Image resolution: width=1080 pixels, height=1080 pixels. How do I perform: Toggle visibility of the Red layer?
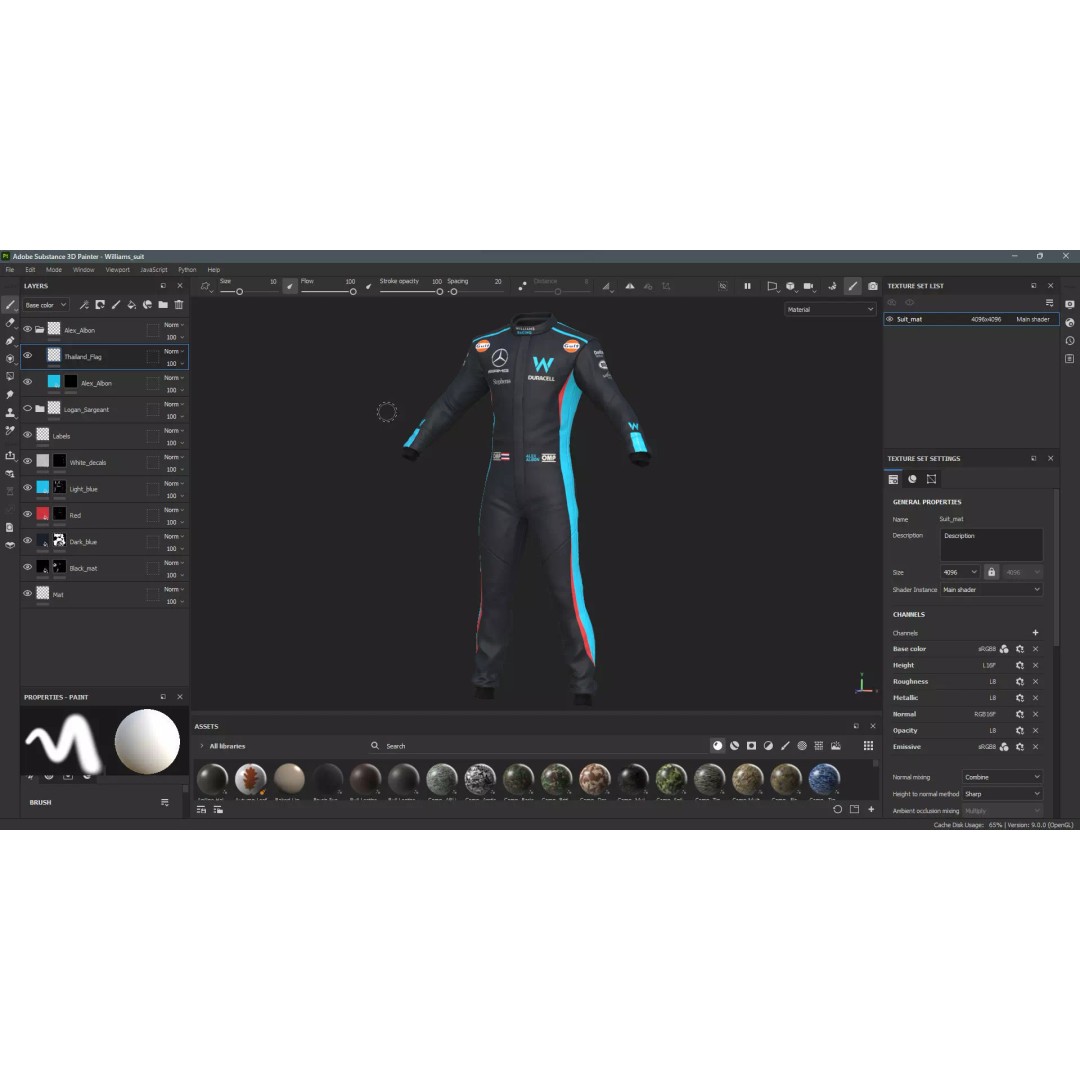[x=27, y=514]
